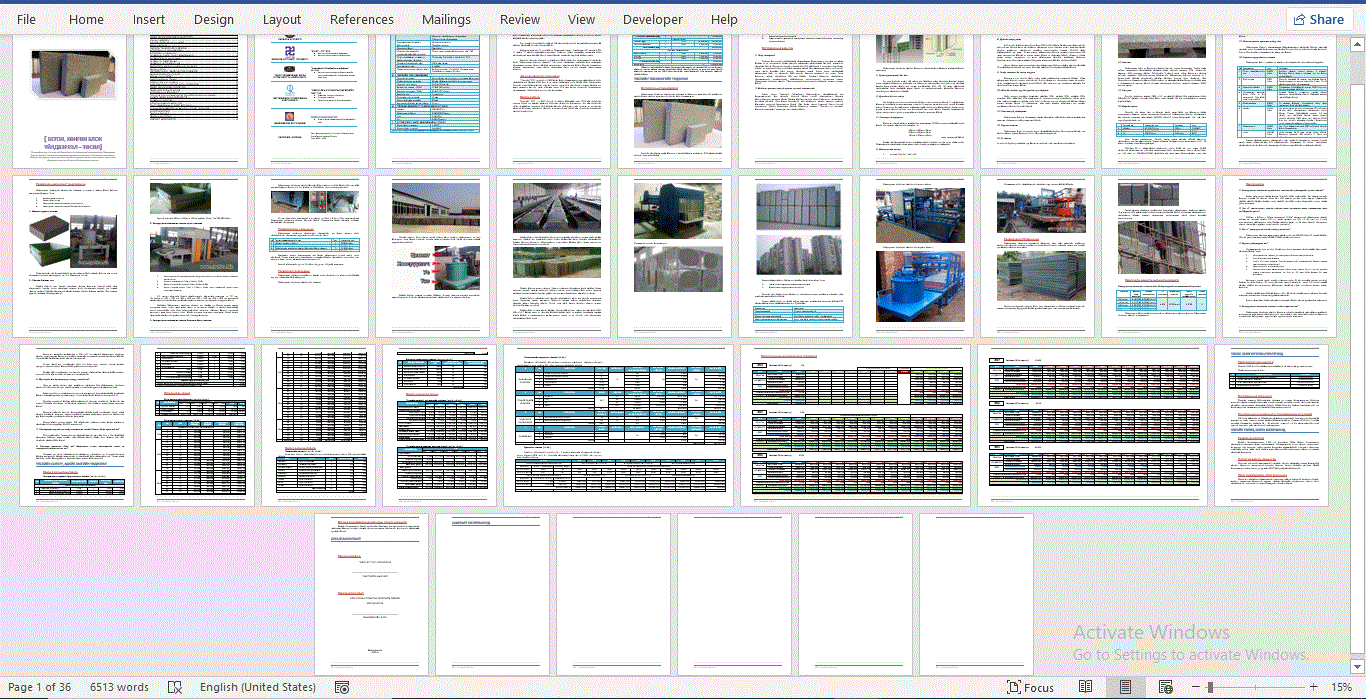Click the nearly empty page with blue heading

click(492, 595)
